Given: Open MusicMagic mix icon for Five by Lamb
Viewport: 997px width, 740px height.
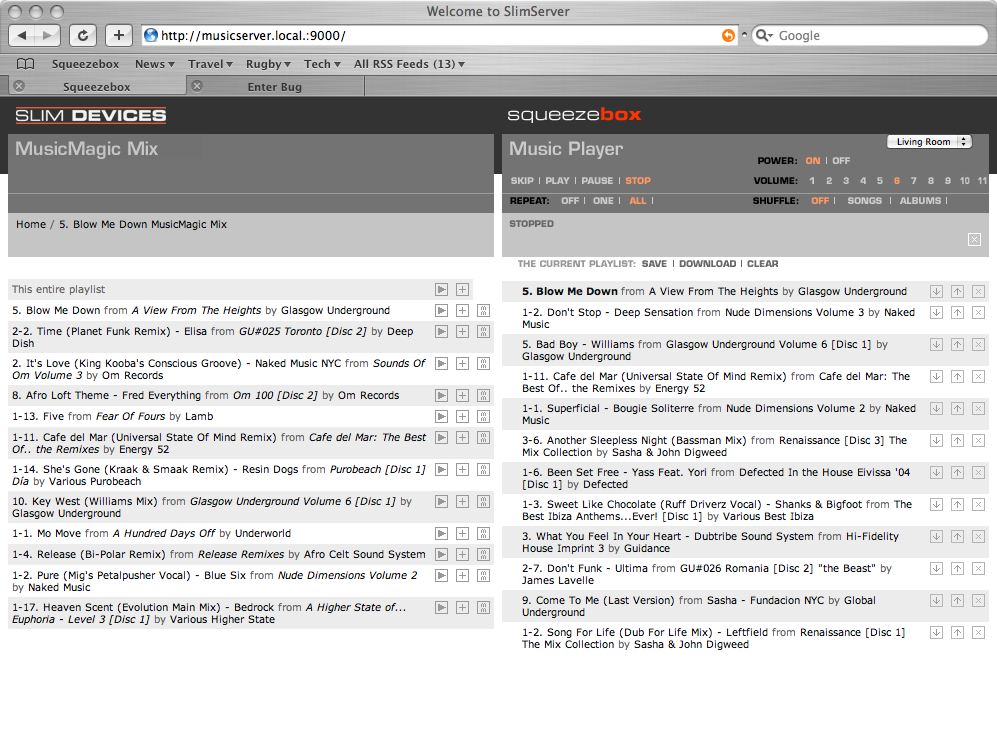Looking at the screenshot, I should pos(483,417).
